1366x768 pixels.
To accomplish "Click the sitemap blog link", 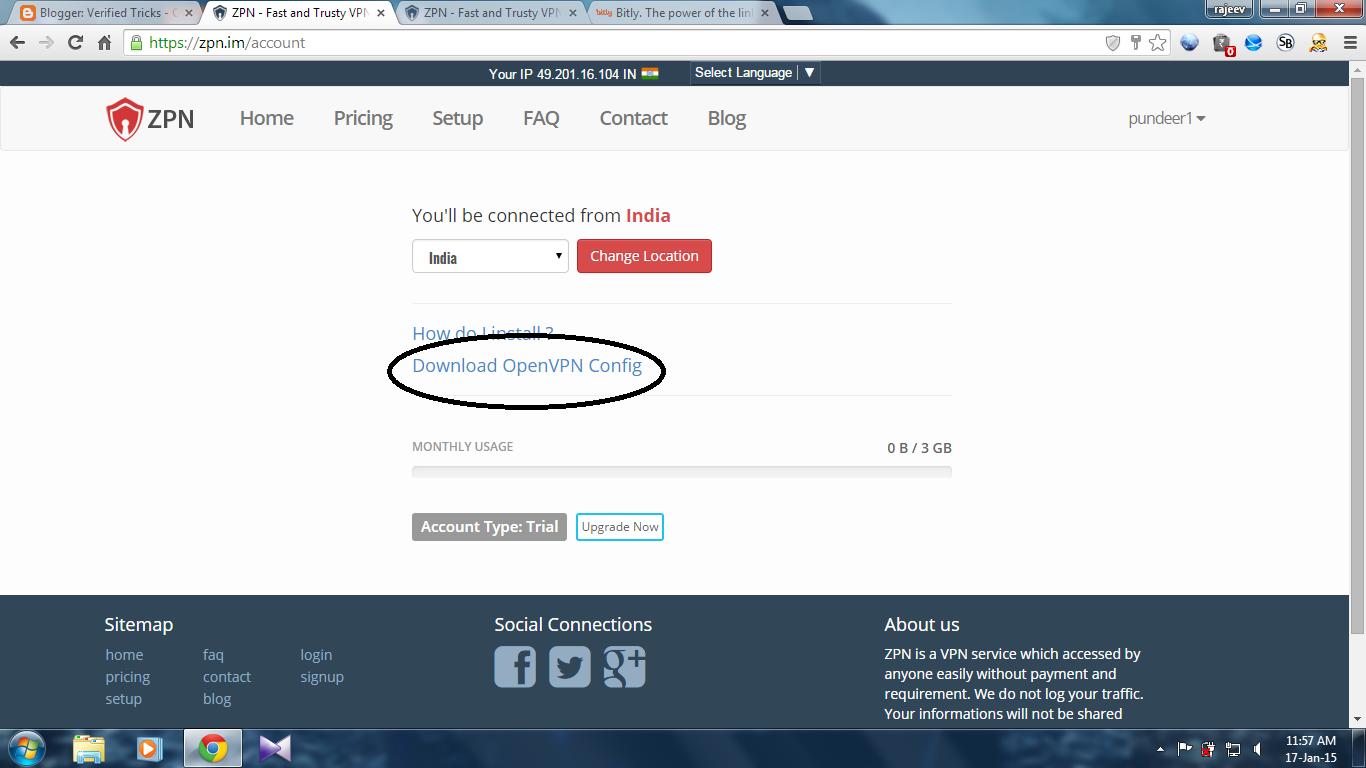I will point(217,699).
